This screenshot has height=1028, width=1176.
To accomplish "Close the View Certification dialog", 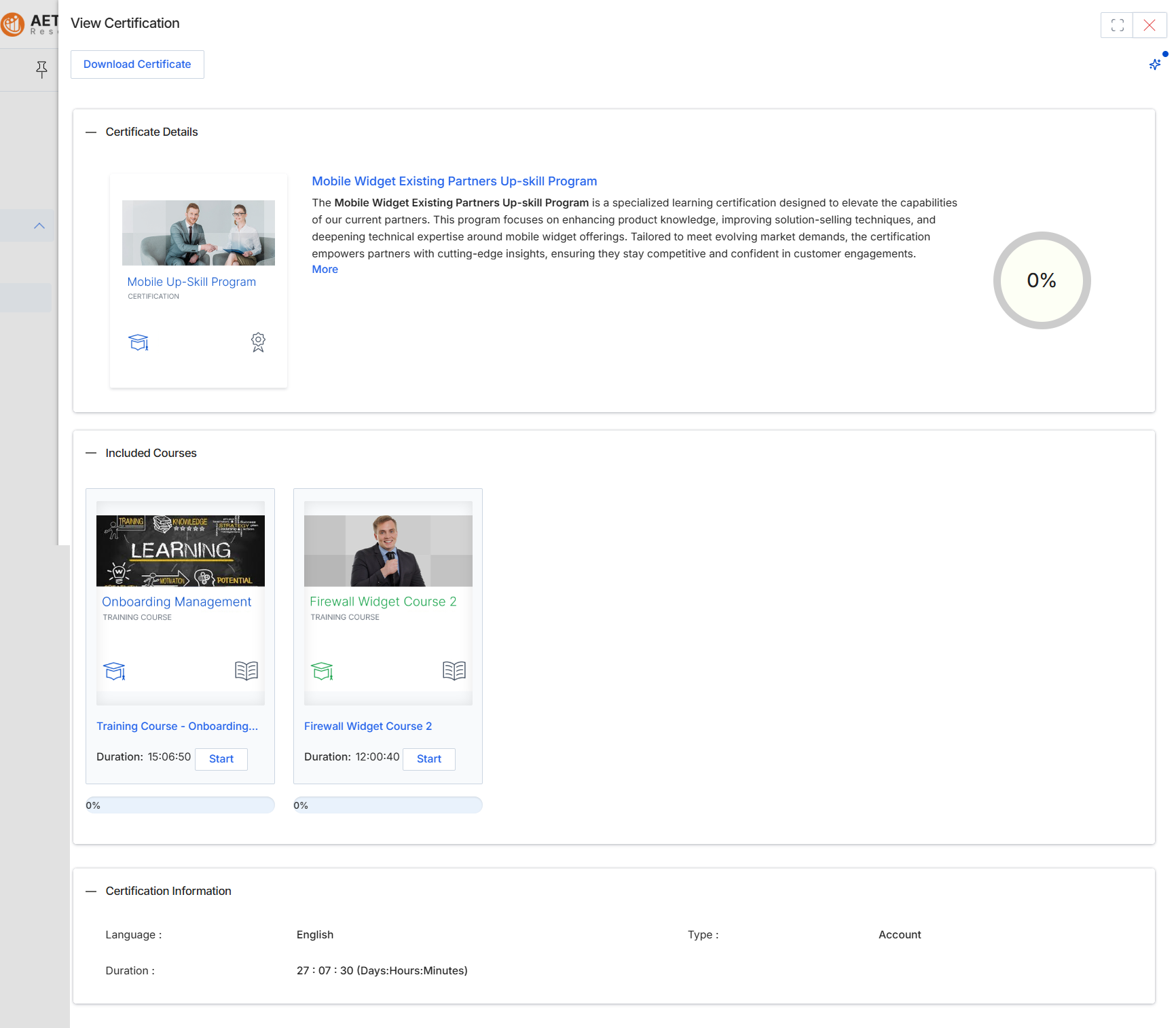I will (1150, 25).
